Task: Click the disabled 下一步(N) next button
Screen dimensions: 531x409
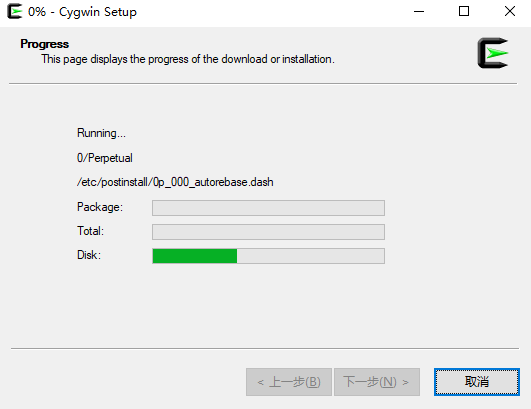Action: (x=377, y=382)
